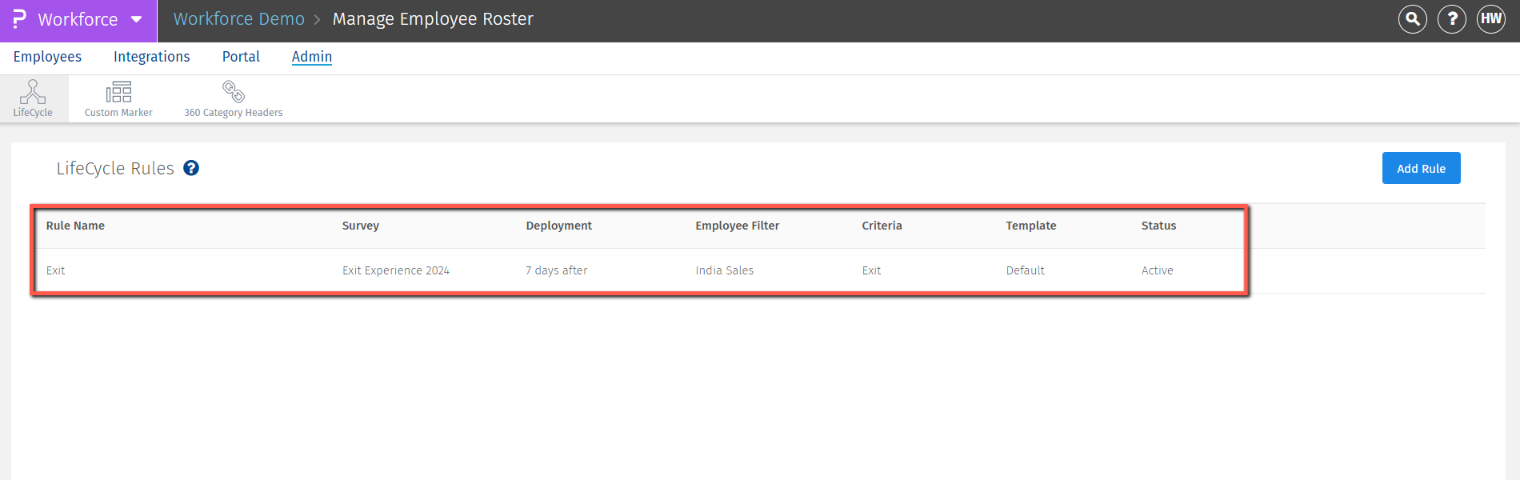Viewport: 1520px width, 480px height.
Task: Click the LifeCycle Rules help icon
Action: tap(191, 168)
